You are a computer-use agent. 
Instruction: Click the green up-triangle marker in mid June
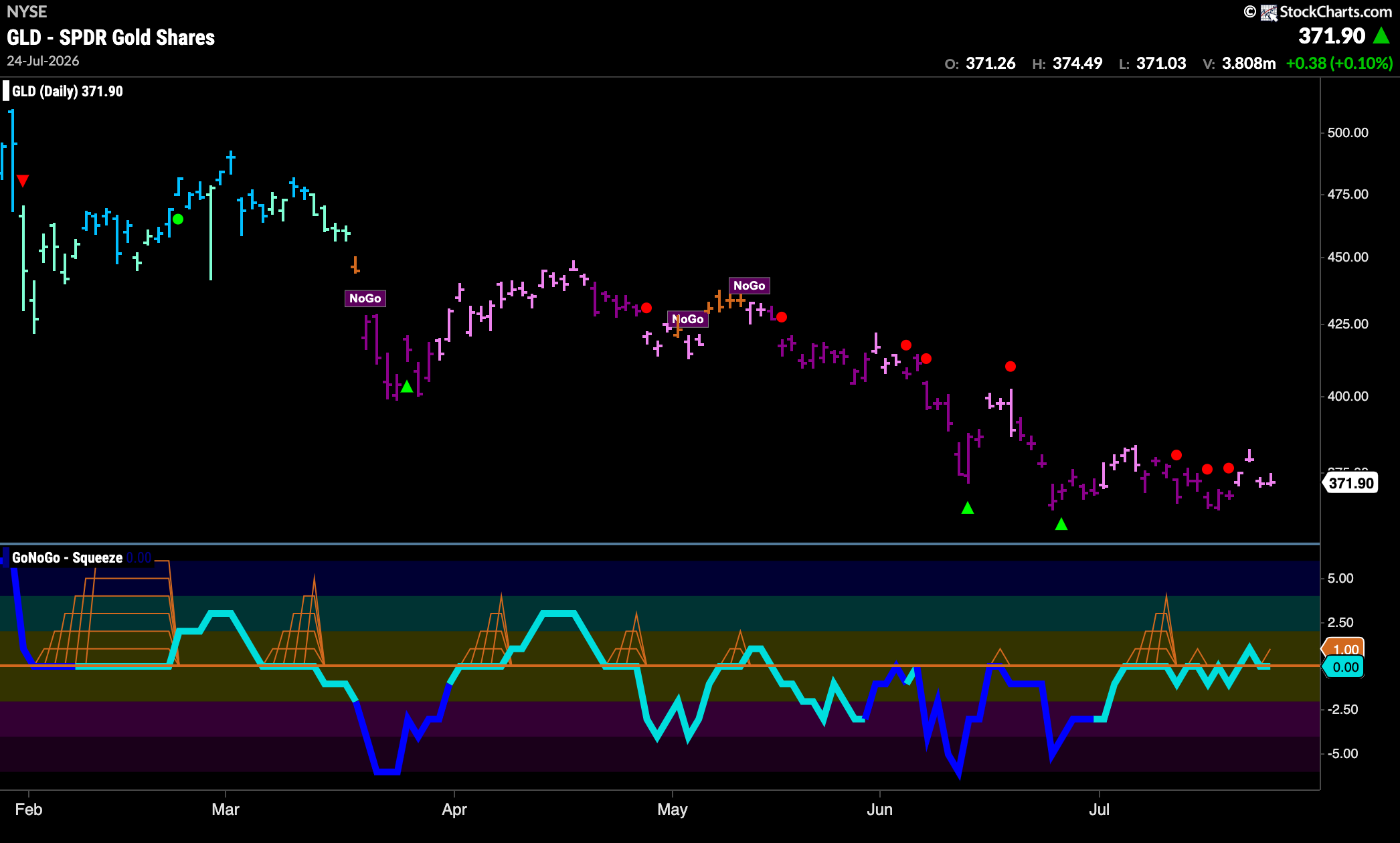tap(967, 508)
